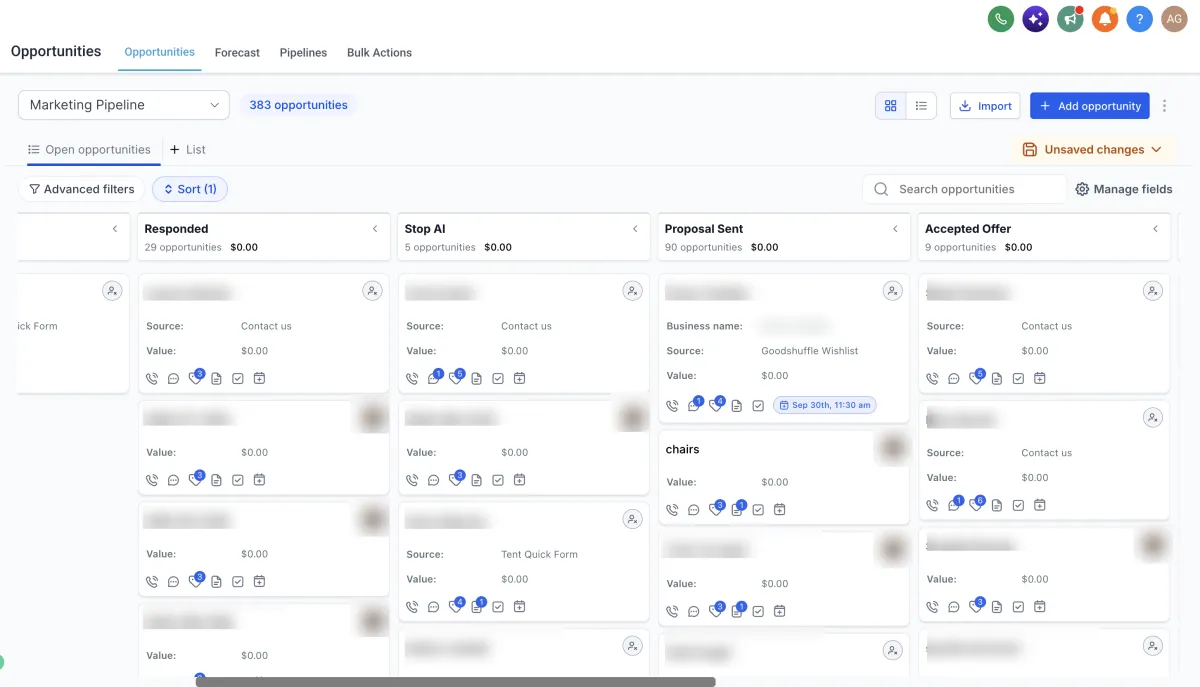Image resolution: width=1200 pixels, height=687 pixels.
Task: Switch to the Forecast tab
Action: (x=237, y=53)
